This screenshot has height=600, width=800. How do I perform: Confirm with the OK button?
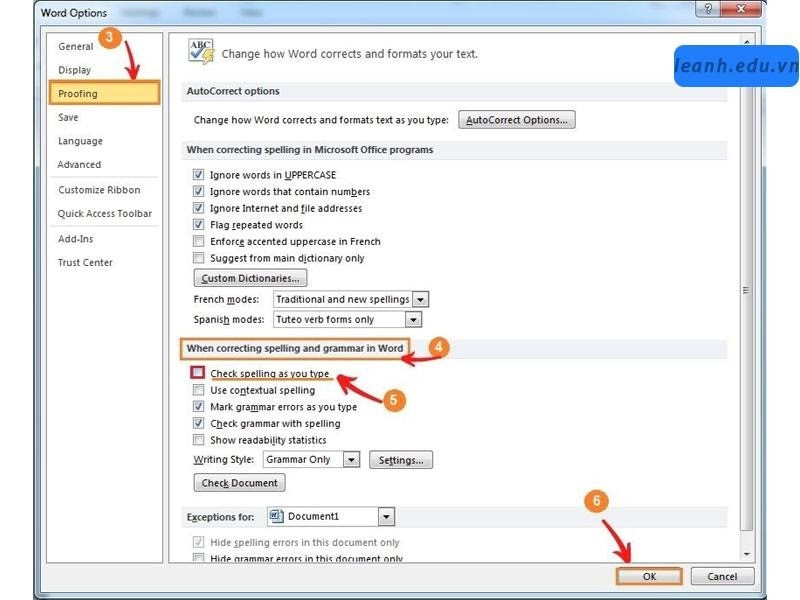pos(649,576)
